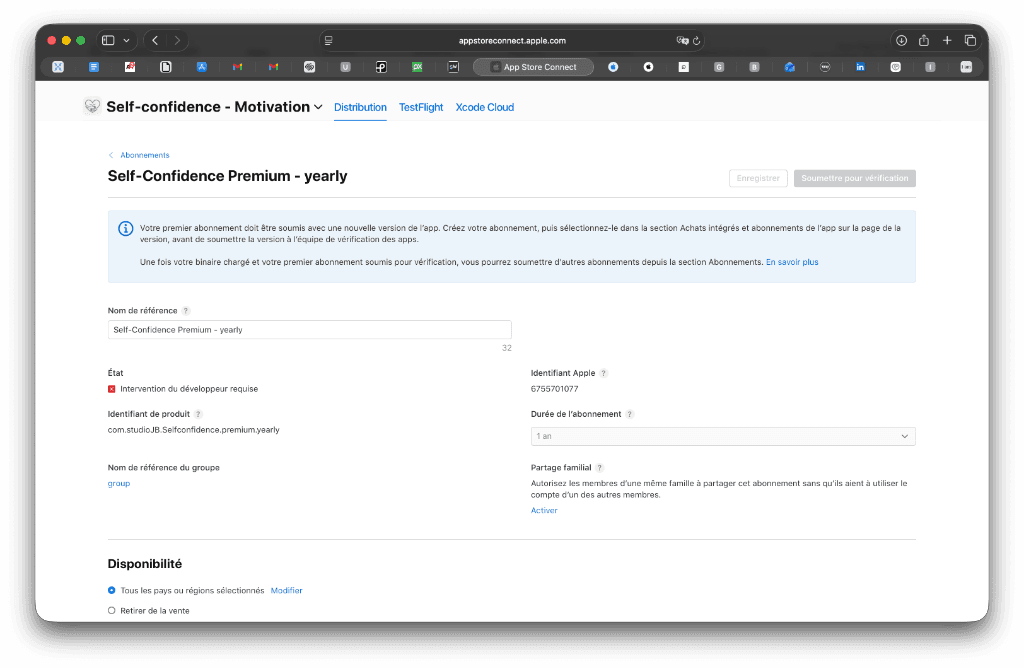The height and width of the screenshot is (668, 1024).
Task: Click the help icon next to Partage familial
Action: click(x=599, y=467)
